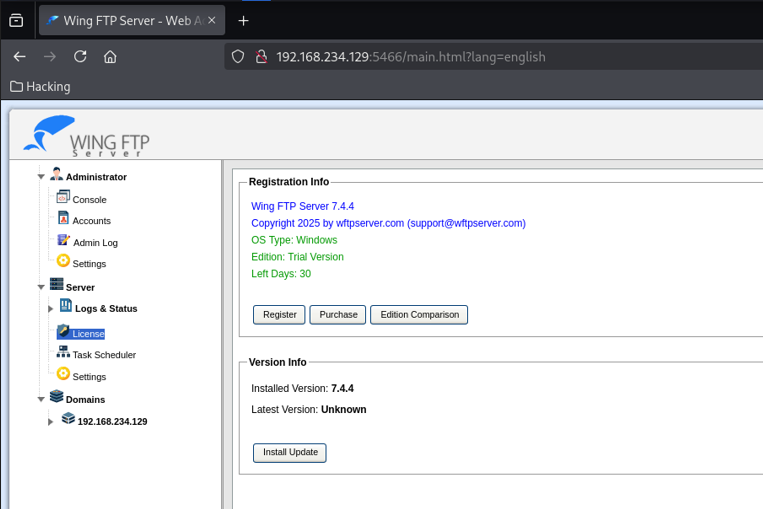Open Settings under Administrator
The image size is (763, 509).
pyautogui.click(x=89, y=264)
